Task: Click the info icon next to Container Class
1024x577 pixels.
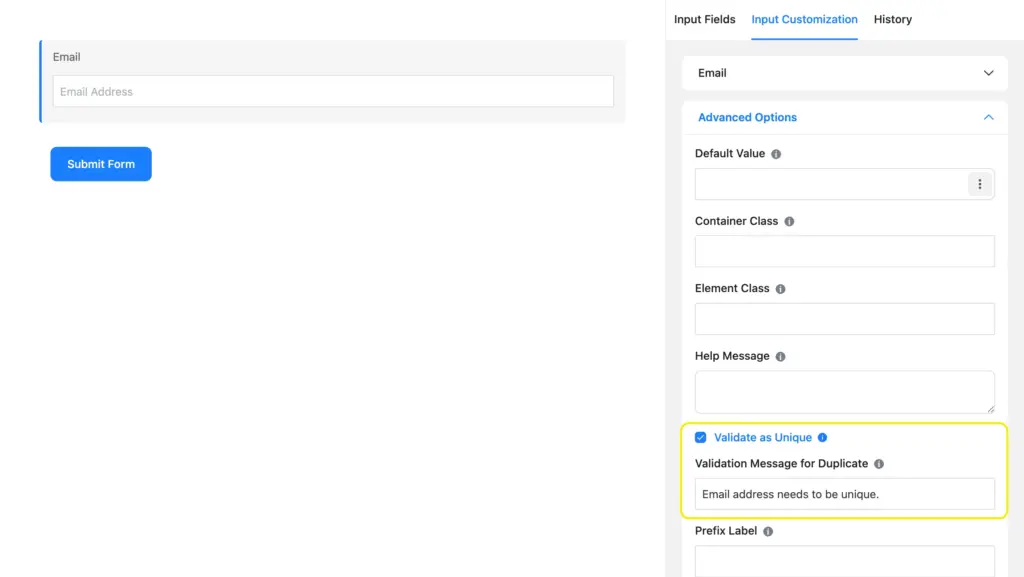Action: (789, 221)
